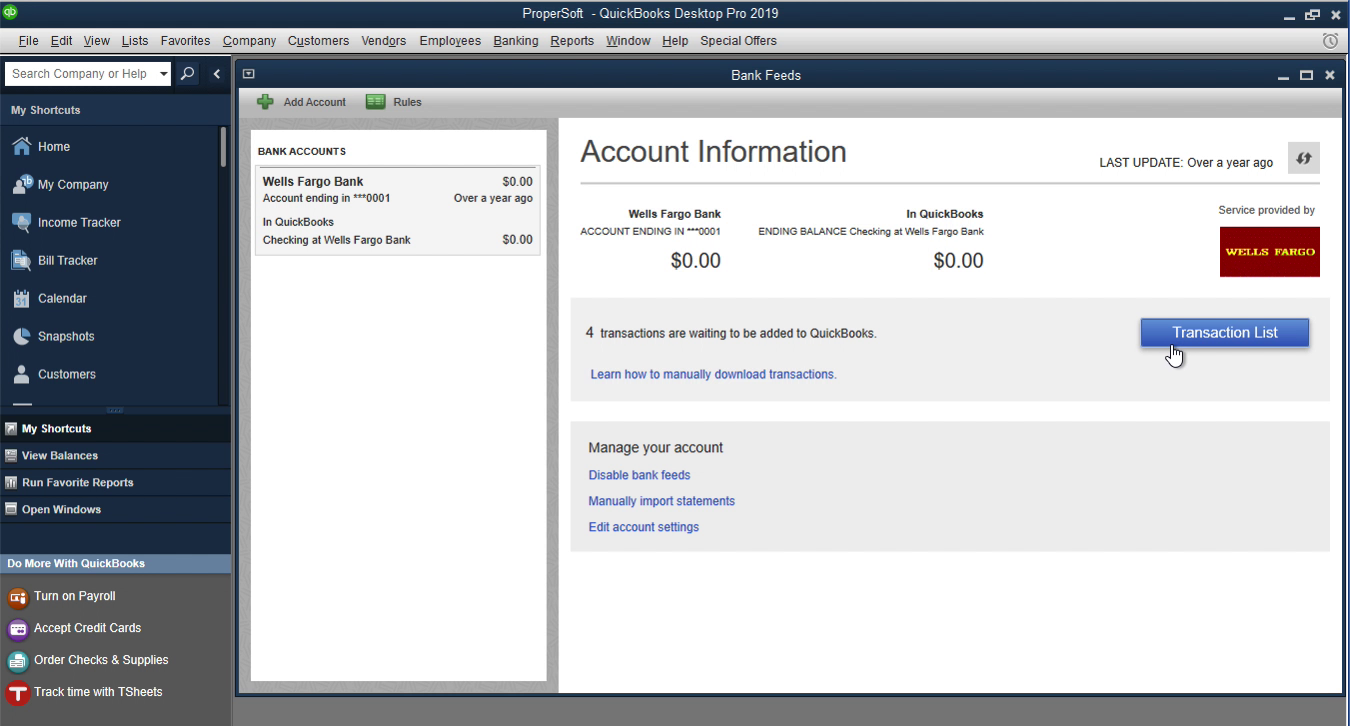This screenshot has width=1350, height=726.
Task: Open Bank Feeds window menu dropdown icon
Action: 249,74
